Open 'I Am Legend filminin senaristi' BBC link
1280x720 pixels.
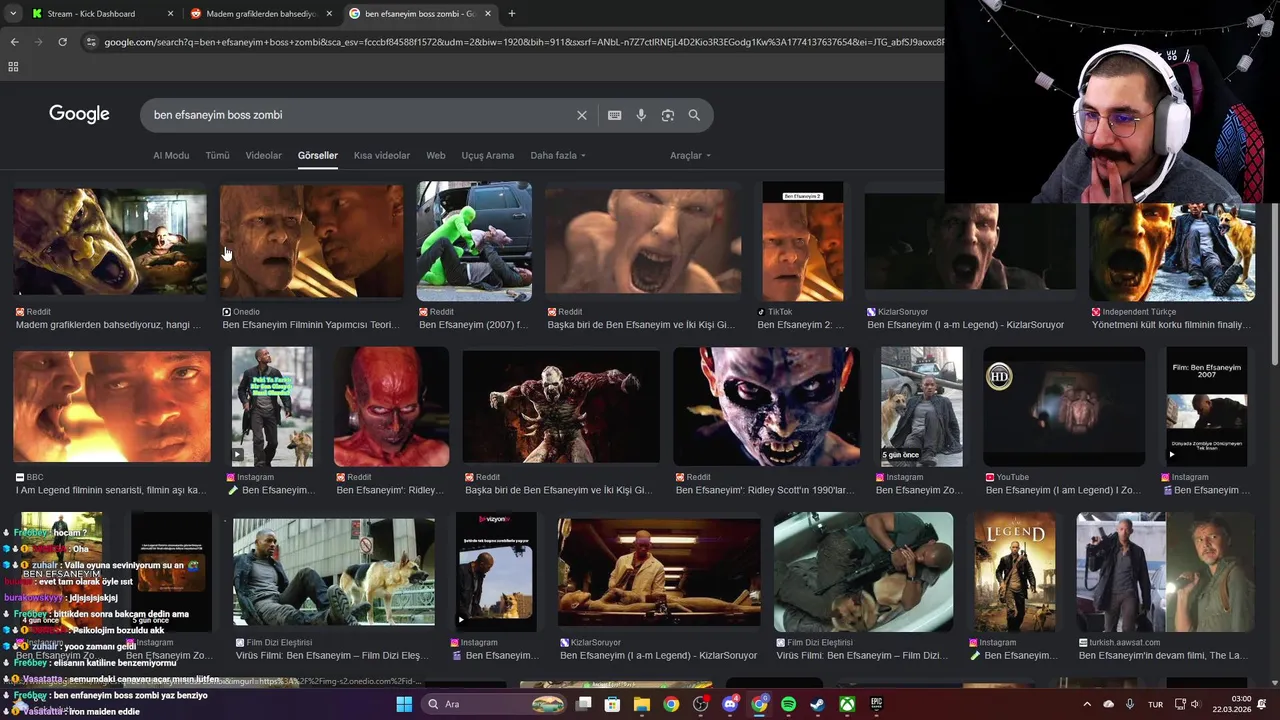pos(111,491)
